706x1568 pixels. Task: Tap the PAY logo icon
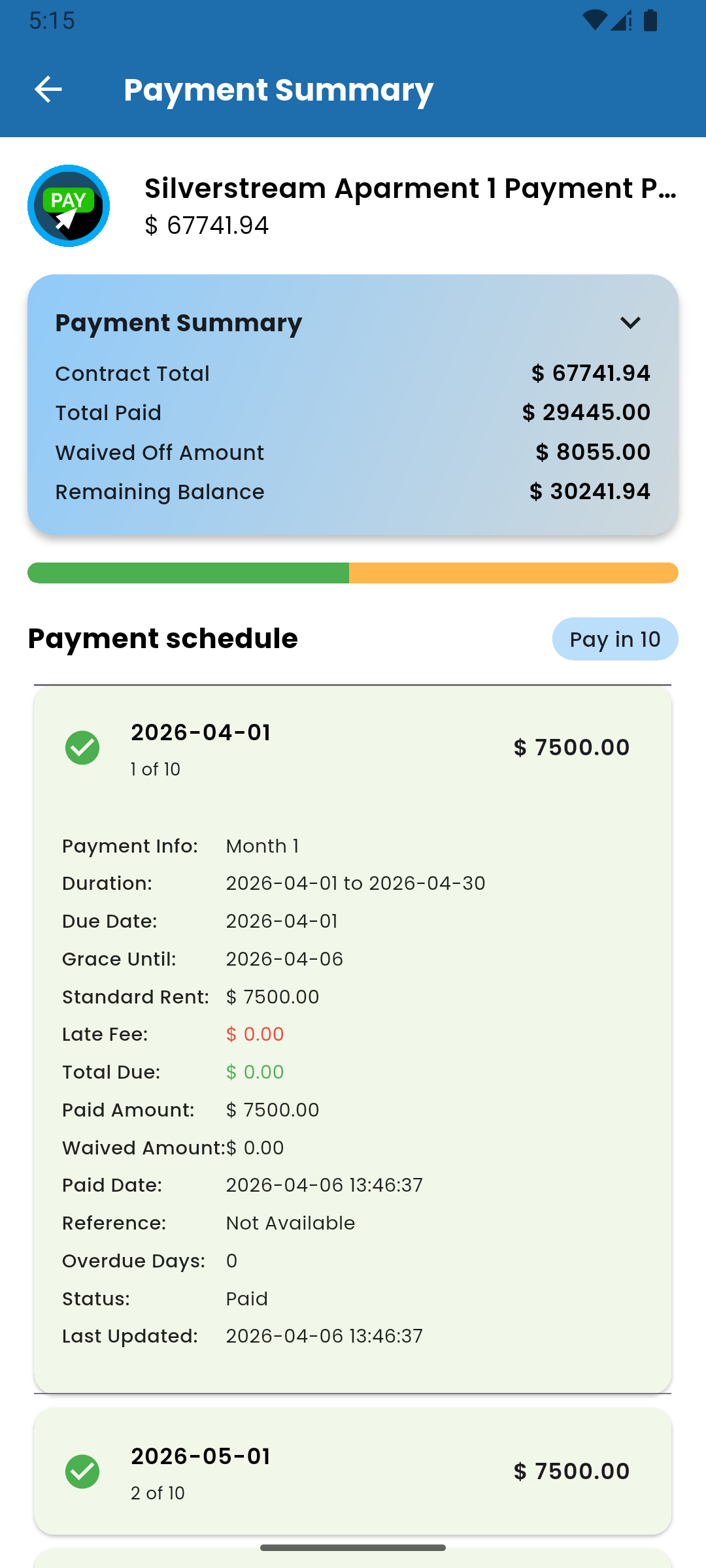(x=69, y=206)
